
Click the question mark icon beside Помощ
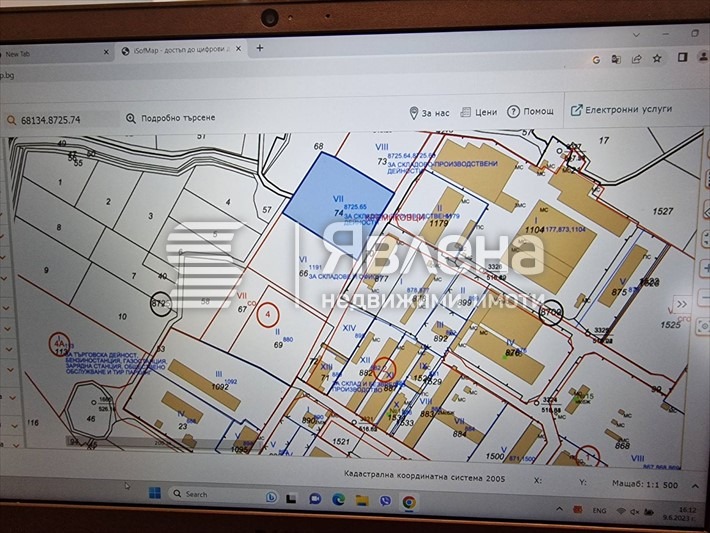tap(513, 111)
